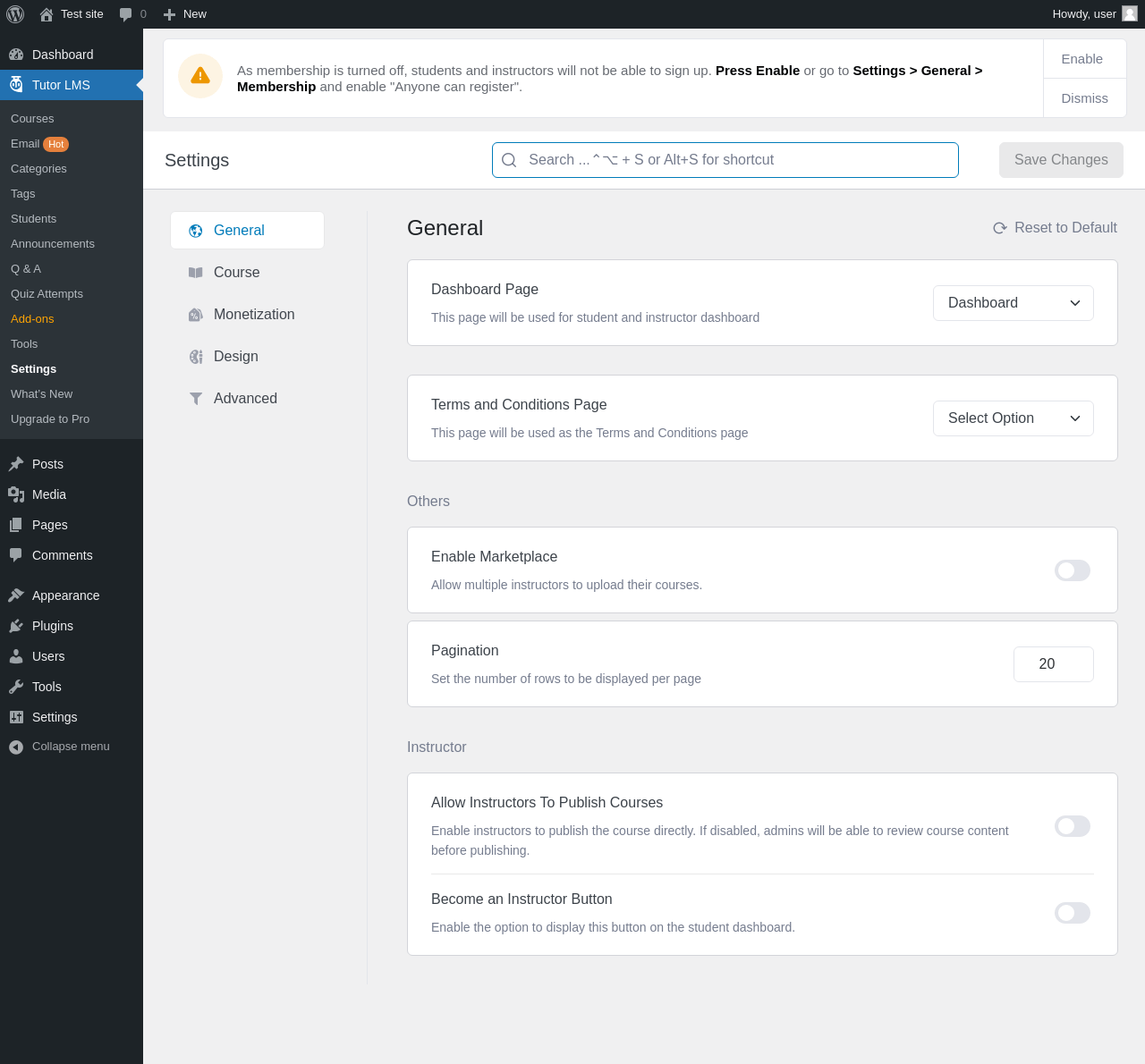Expand the Terms and Conditions Select Option dropdown

point(1013,418)
